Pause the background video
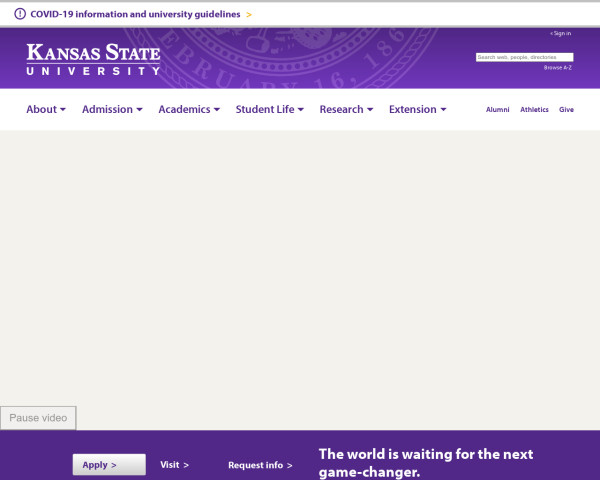Viewport: 600px width, 480px height. pyautogui.click(x=38, y=418)
